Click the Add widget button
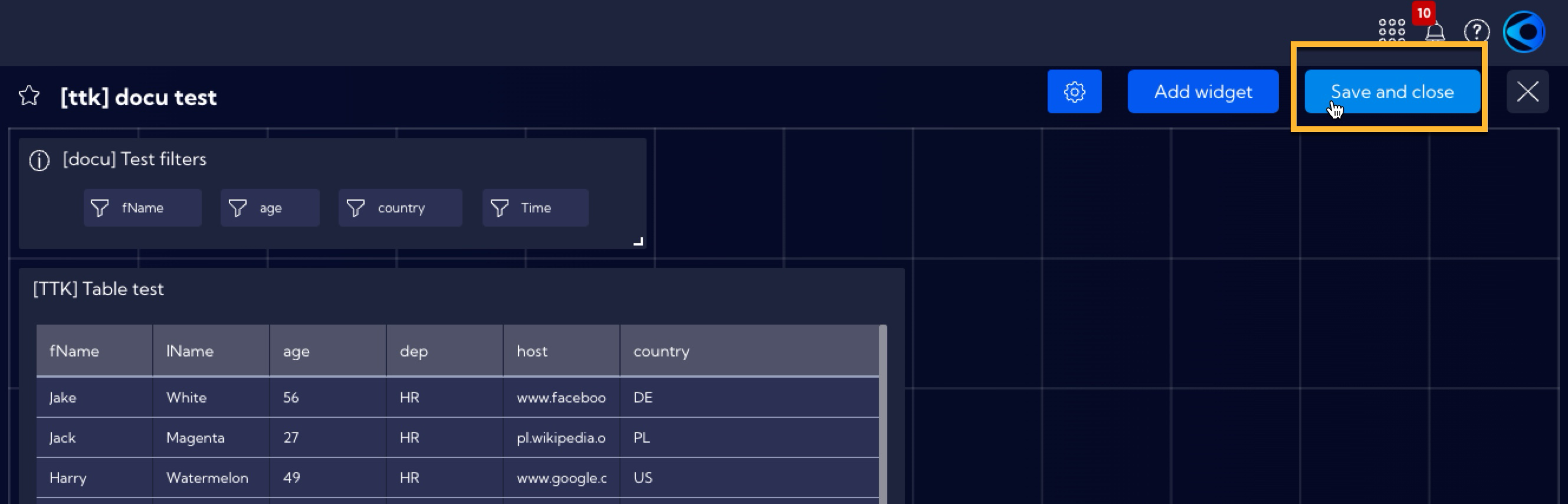This screenshot has width=1568, height=504. pos(1203,91)
